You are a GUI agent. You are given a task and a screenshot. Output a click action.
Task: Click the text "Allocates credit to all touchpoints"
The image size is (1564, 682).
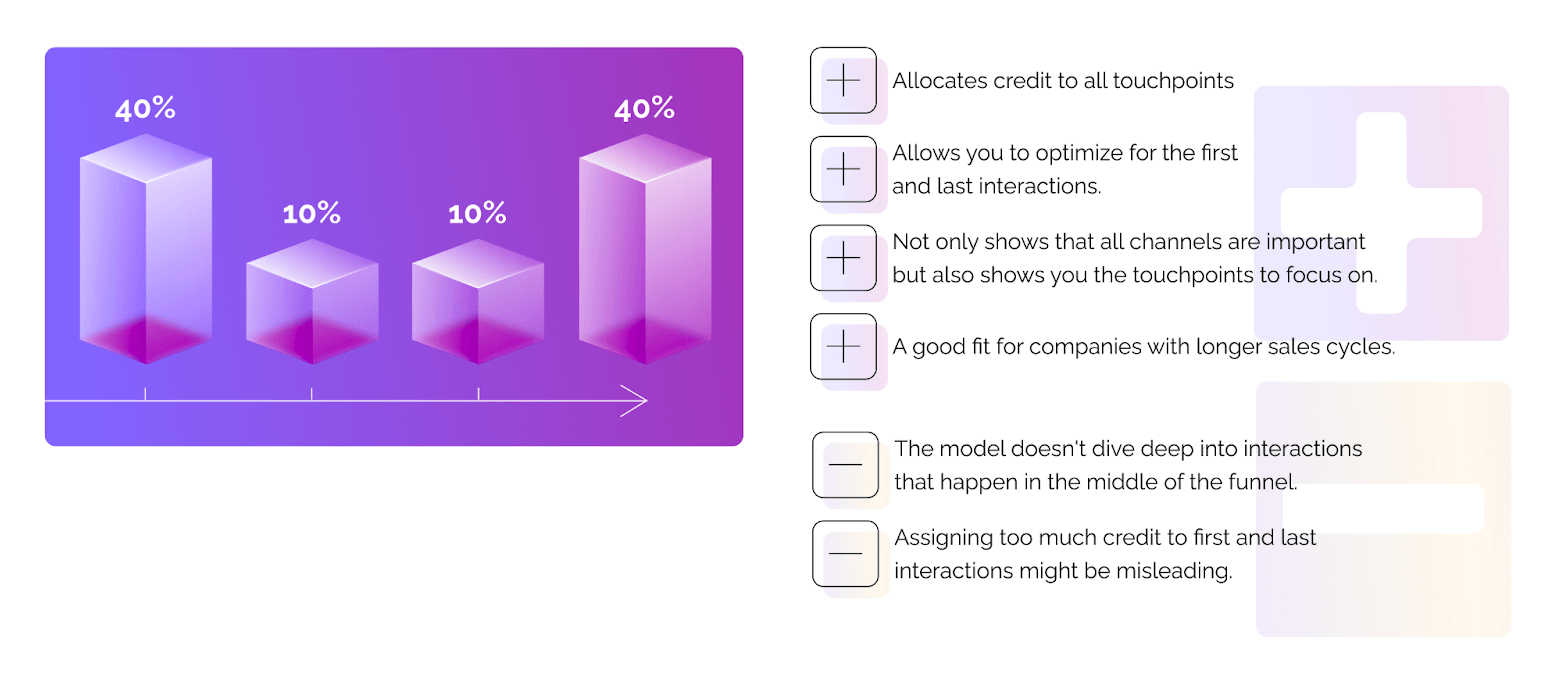click(1062, 81)
